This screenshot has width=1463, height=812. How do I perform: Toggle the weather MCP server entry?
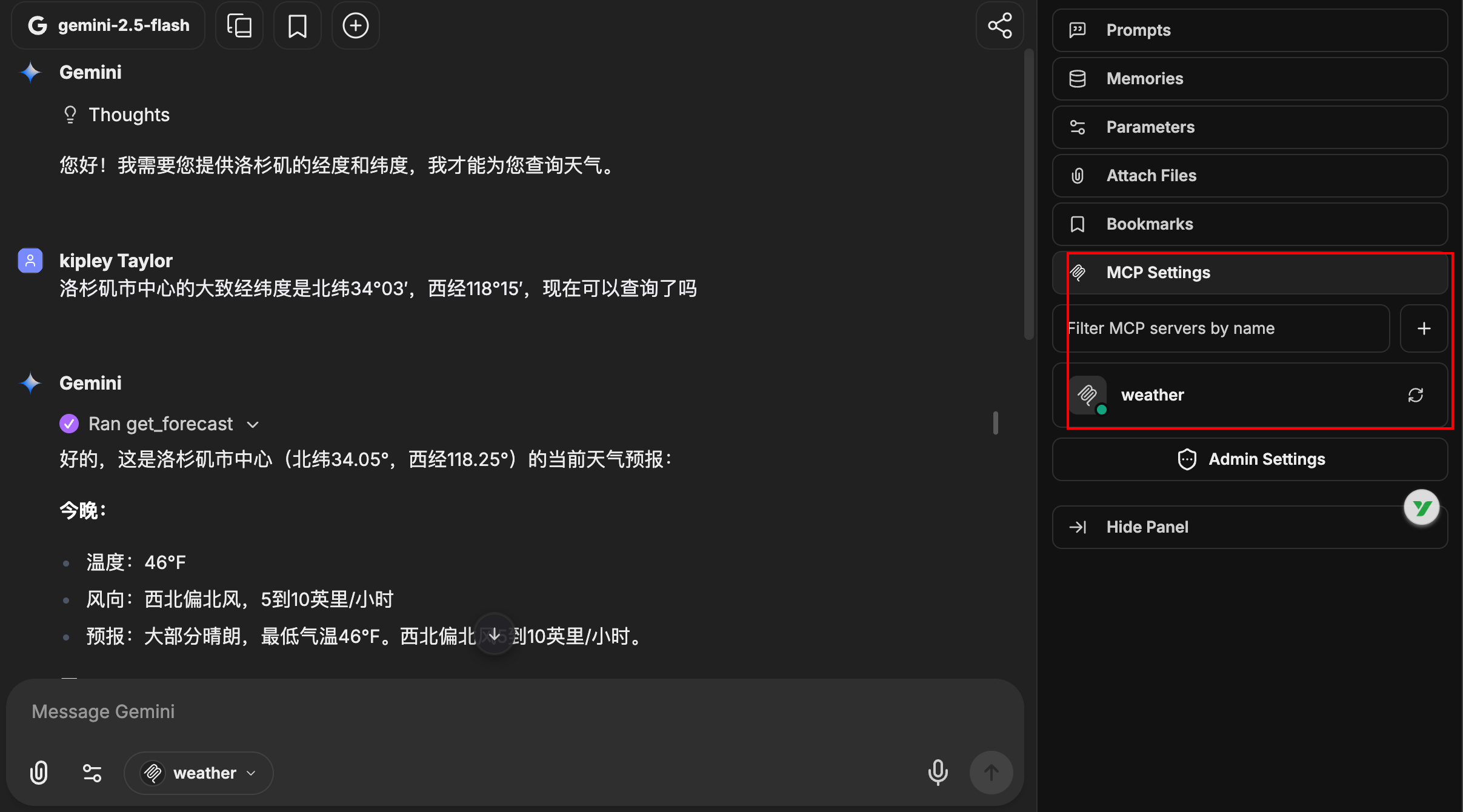coord(1151,395)
